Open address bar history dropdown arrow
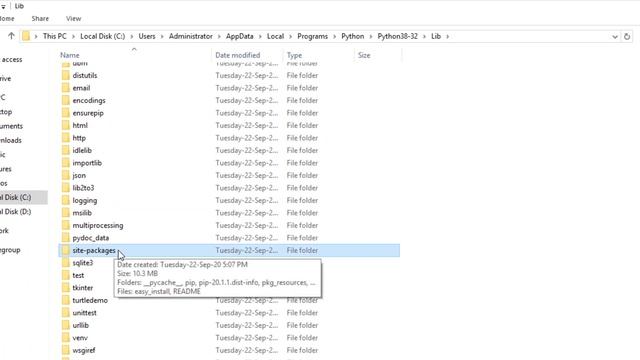The height and width of the screenshot is (360, 640). pyautogui.click(x=615, y=37)
